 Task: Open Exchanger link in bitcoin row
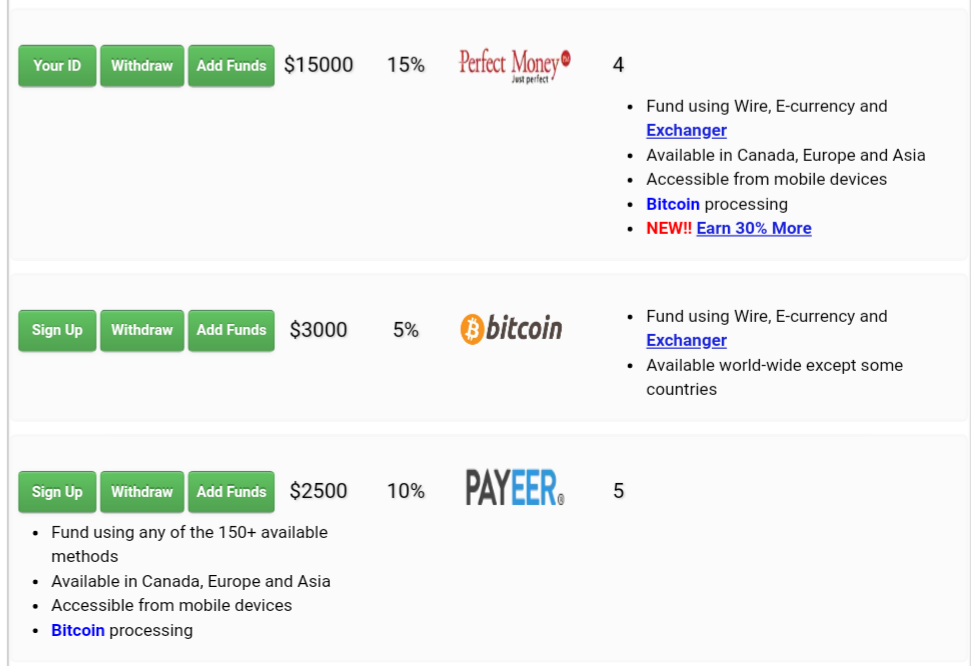tap(686, 340)
